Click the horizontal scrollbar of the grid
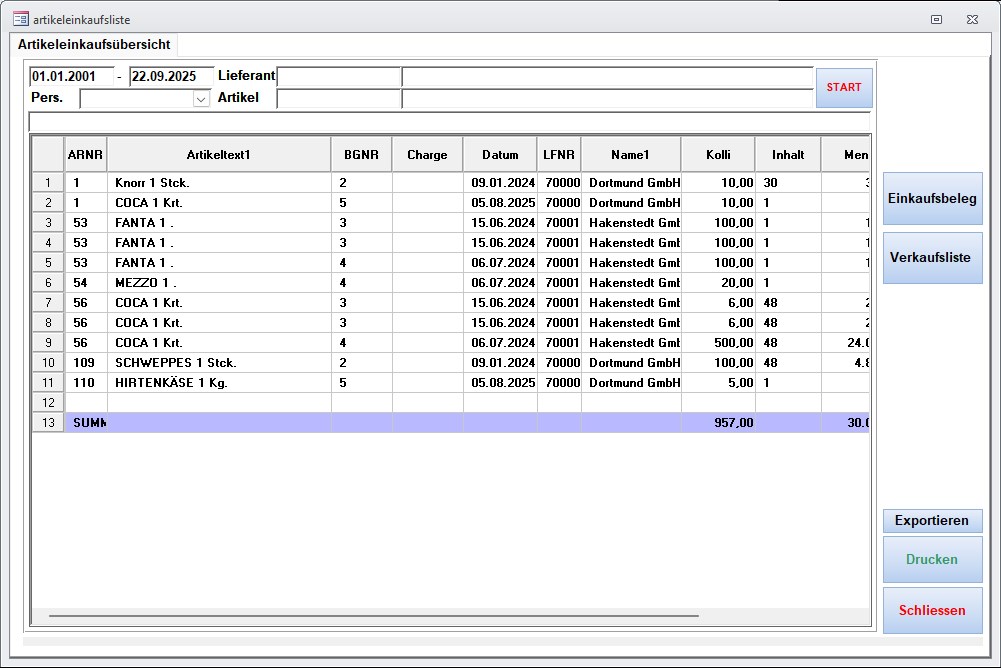1001x668 pixels. click(x=370, y=617)
